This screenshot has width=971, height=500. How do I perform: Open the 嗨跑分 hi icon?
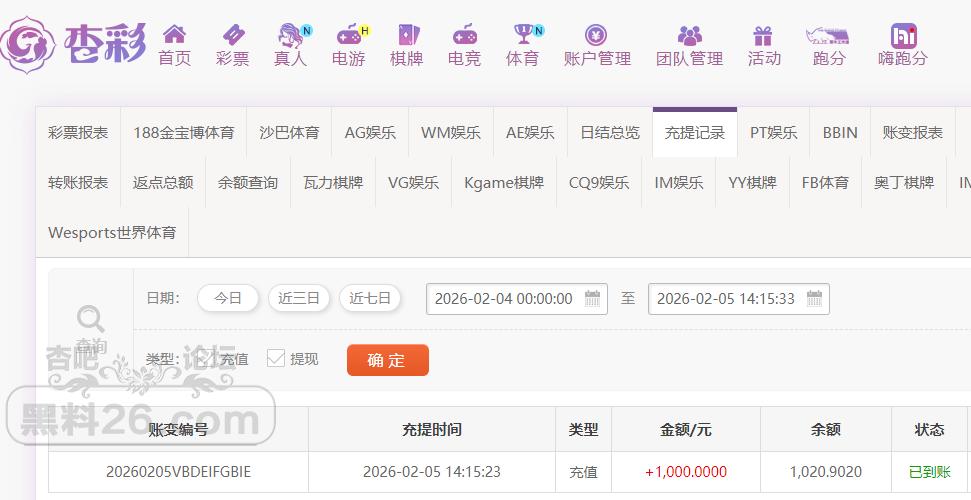point(904,35)
